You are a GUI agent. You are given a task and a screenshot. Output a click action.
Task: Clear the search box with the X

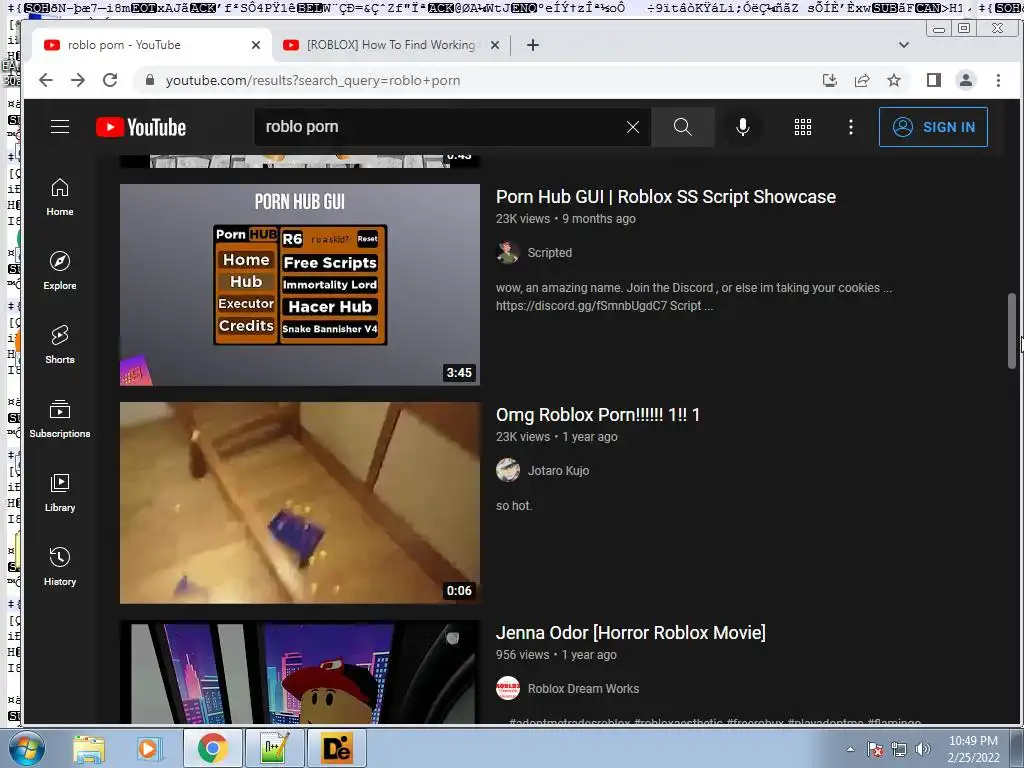(x=633, y=127)
